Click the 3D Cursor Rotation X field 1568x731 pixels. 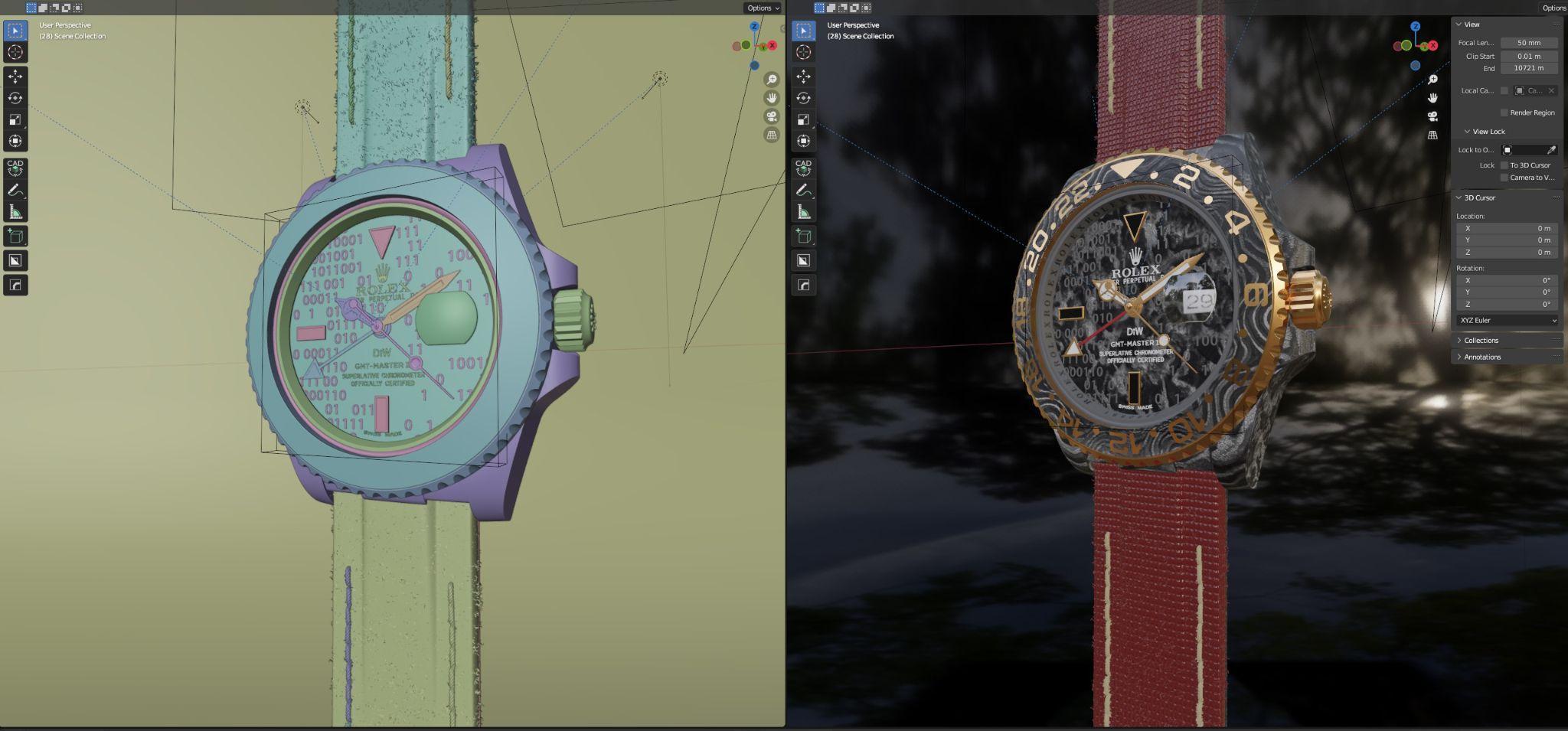tap(1508, 280)
